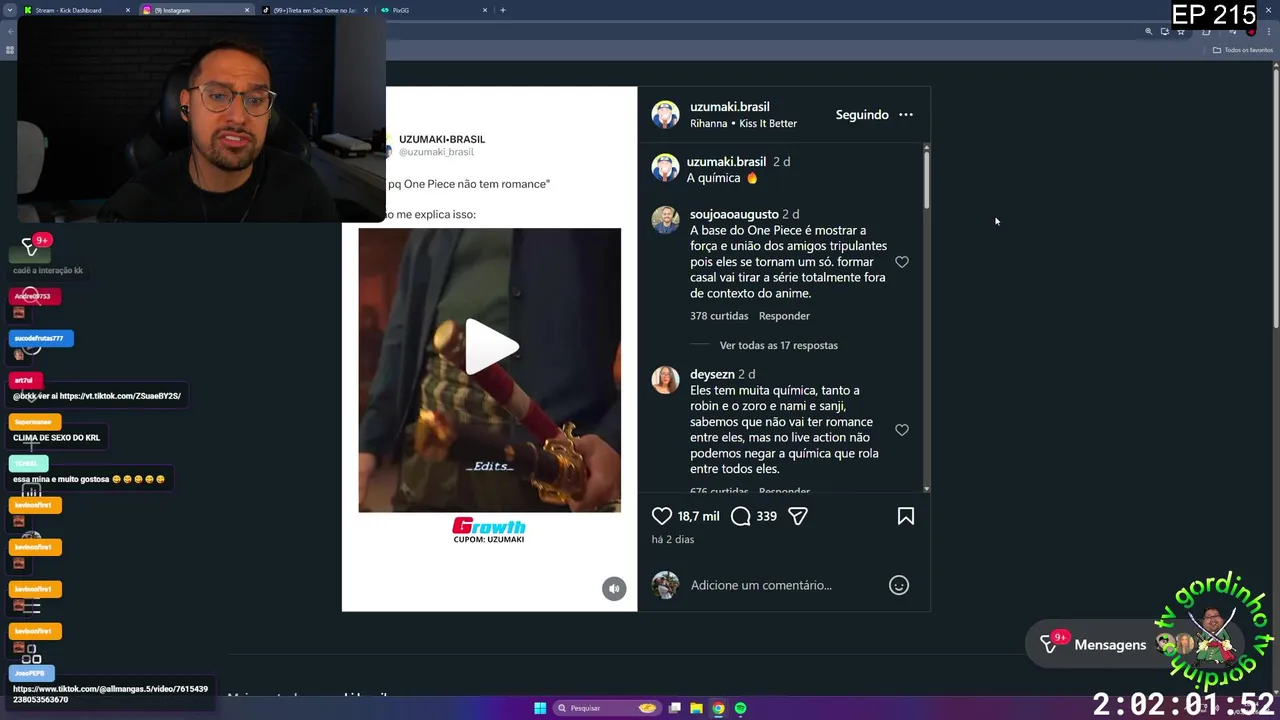Click the há 2 dias timestamp
1280x720 pixels.
(x=672, y=539)
